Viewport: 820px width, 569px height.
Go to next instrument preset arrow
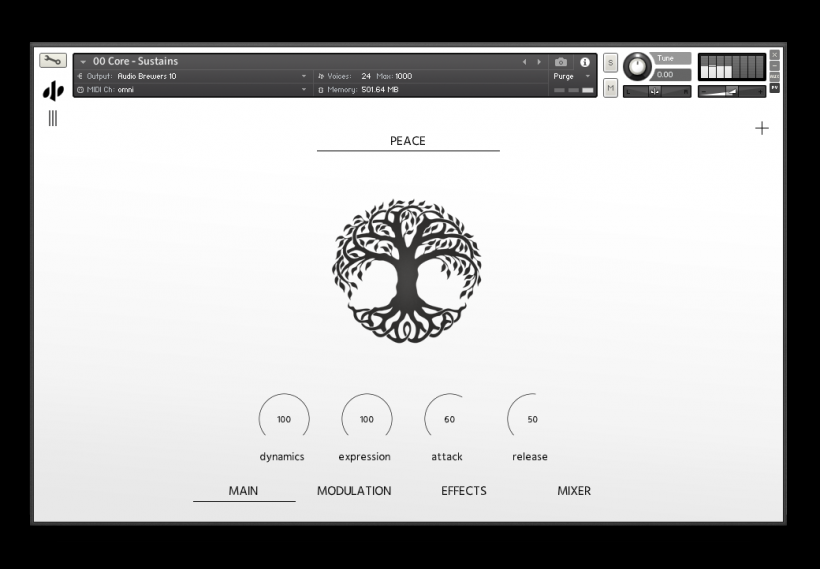[x=540, y=62]
